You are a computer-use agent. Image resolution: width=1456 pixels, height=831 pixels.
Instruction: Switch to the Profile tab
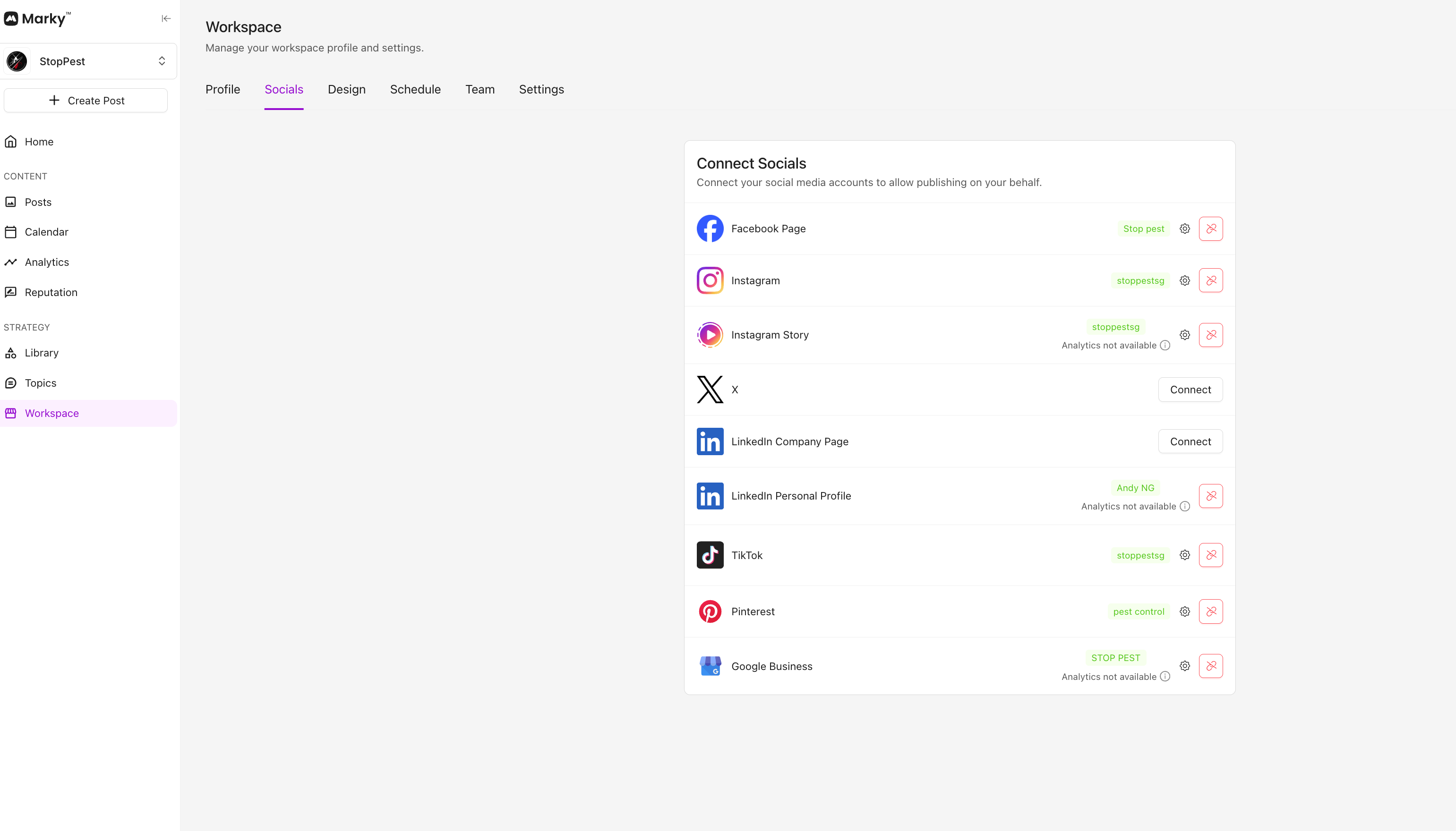click(223, 90)
